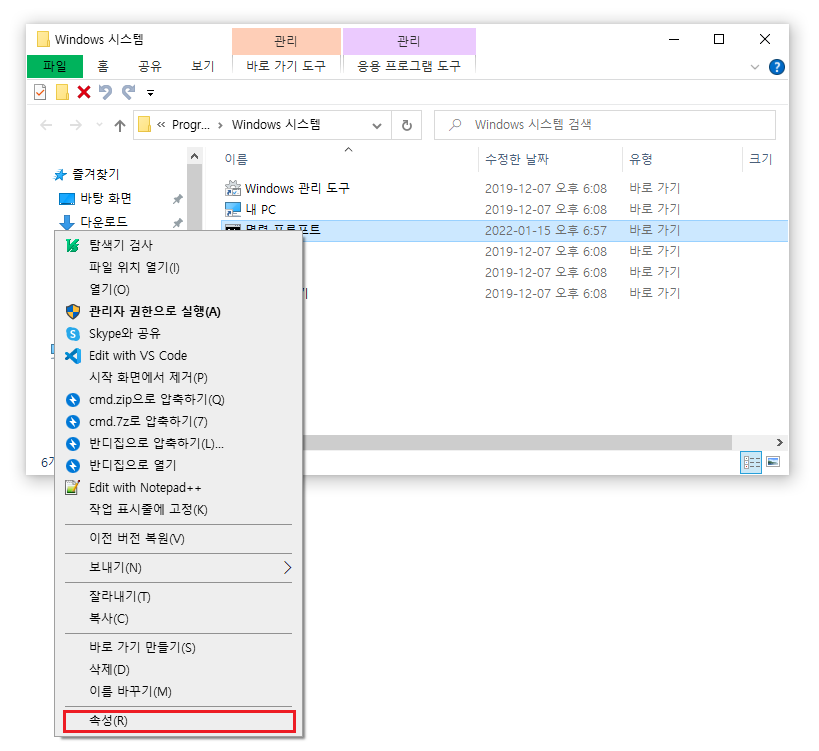Image resolution: width=819 pixels, height=751 pixels.
Task: Select the Windows 관리 도구 shortcut
Action: [297, 188]
